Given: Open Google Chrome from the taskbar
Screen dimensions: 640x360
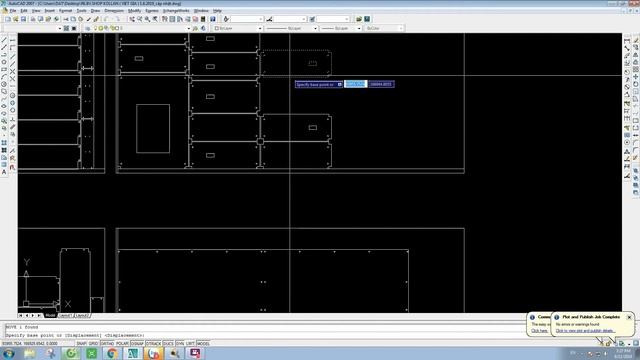Looking at the screenshot, I should point(112,353).
